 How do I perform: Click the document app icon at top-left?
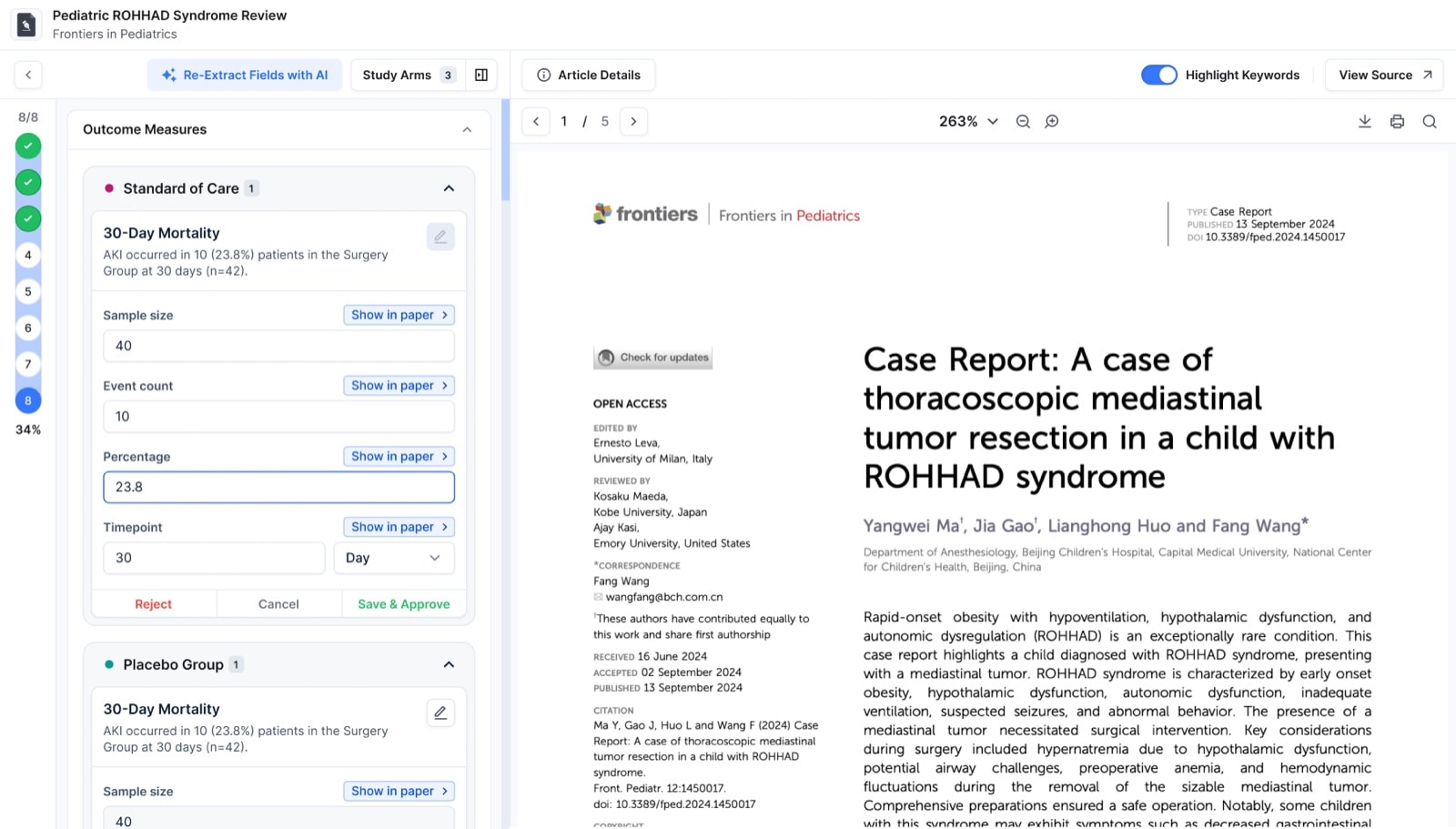coord(26,25)
